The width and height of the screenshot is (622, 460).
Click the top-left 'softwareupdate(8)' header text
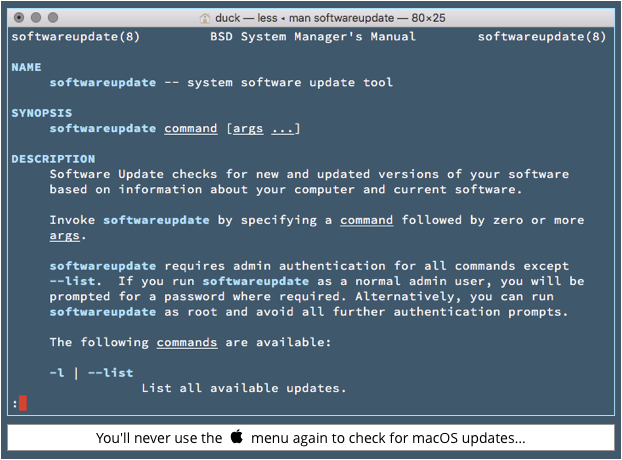click(76, 36)
